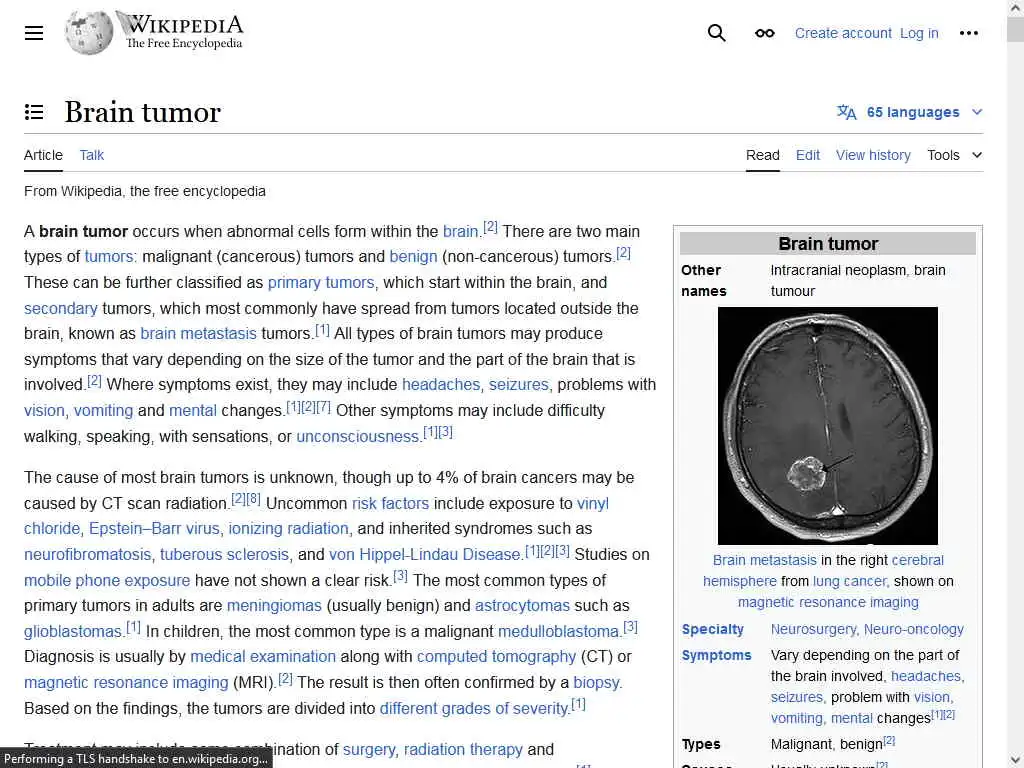Open the 'unconsciousness' link
The height and width of the screenshot is (768, 1024).
point(358,437)
